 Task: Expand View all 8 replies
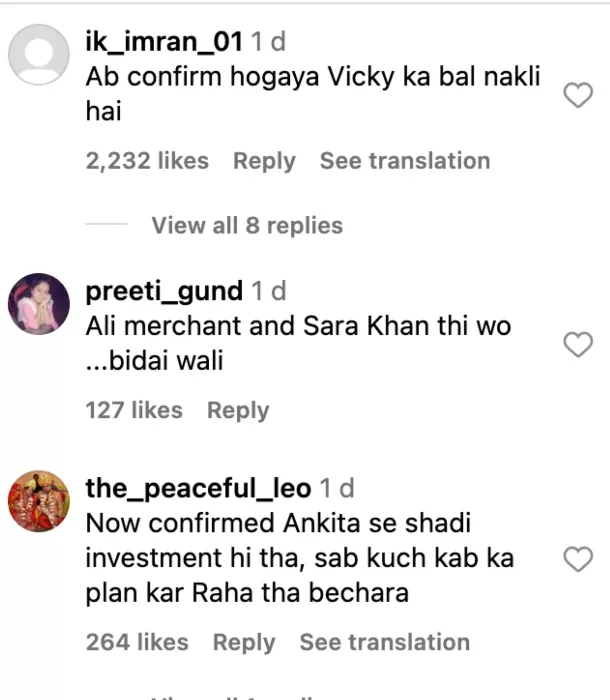246,226
